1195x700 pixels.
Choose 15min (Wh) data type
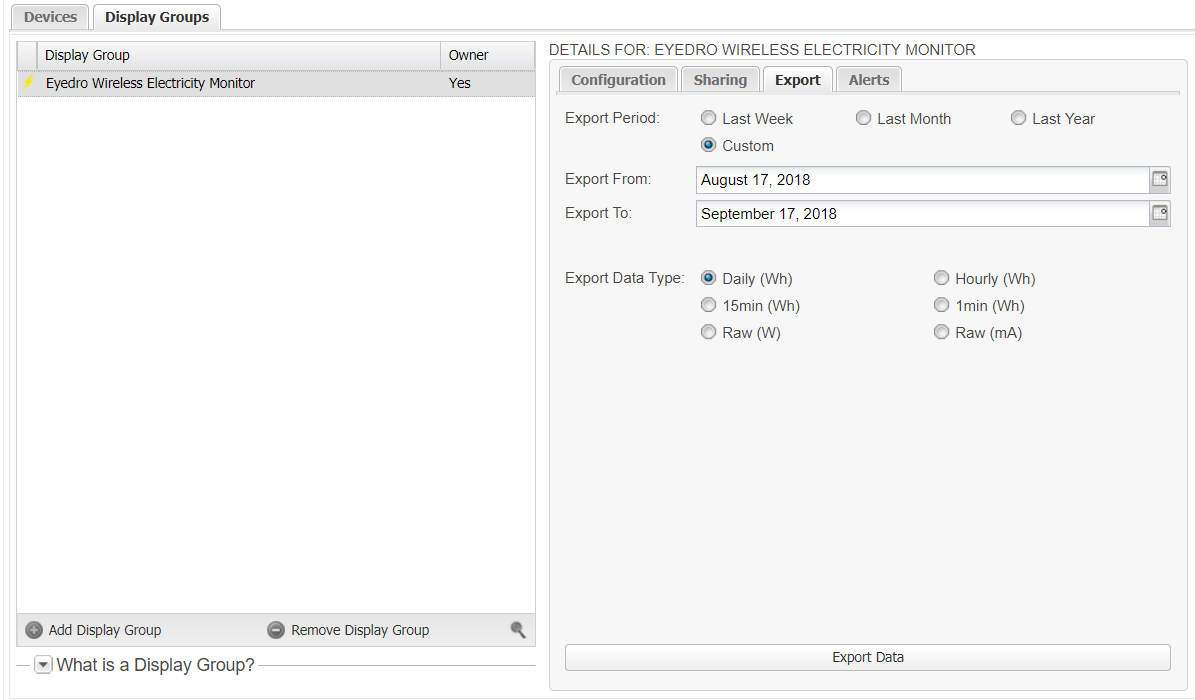709,305
